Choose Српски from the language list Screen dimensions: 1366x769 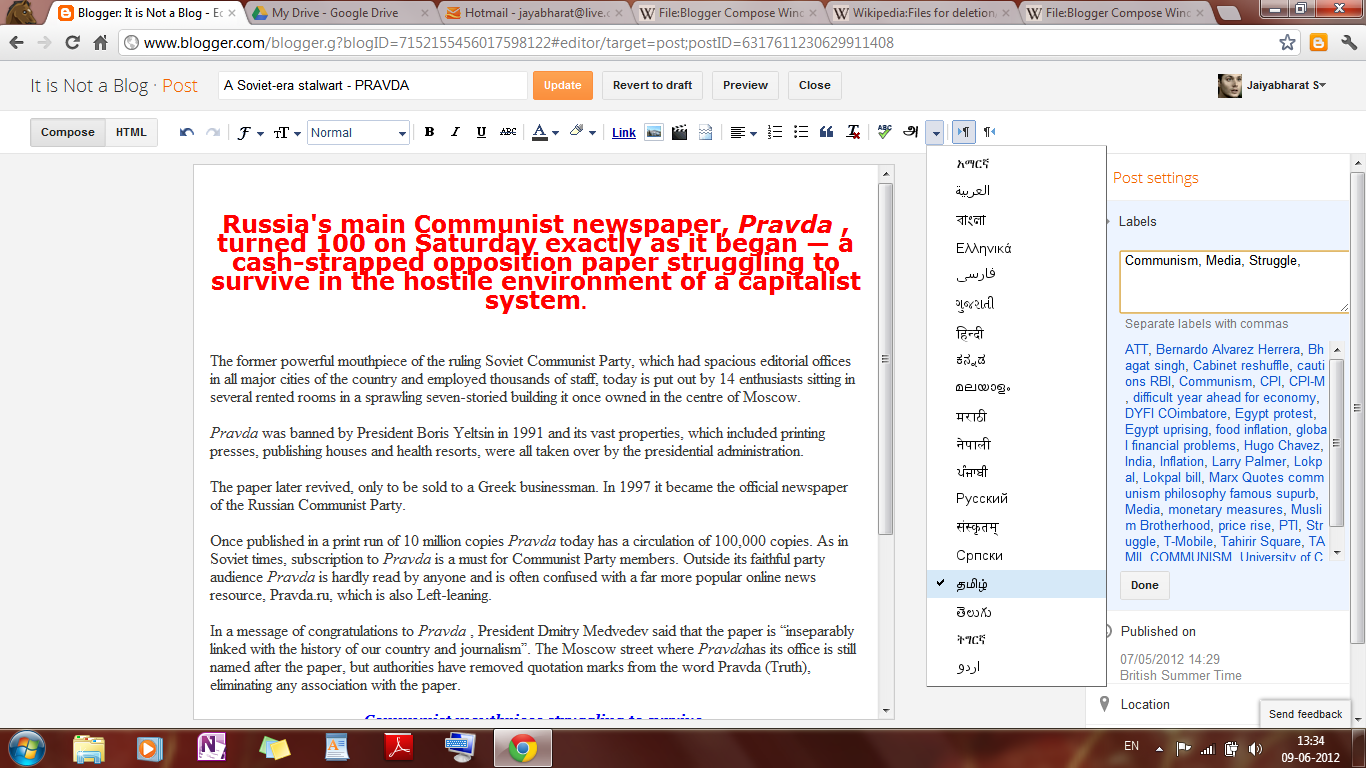[1016, 555]
